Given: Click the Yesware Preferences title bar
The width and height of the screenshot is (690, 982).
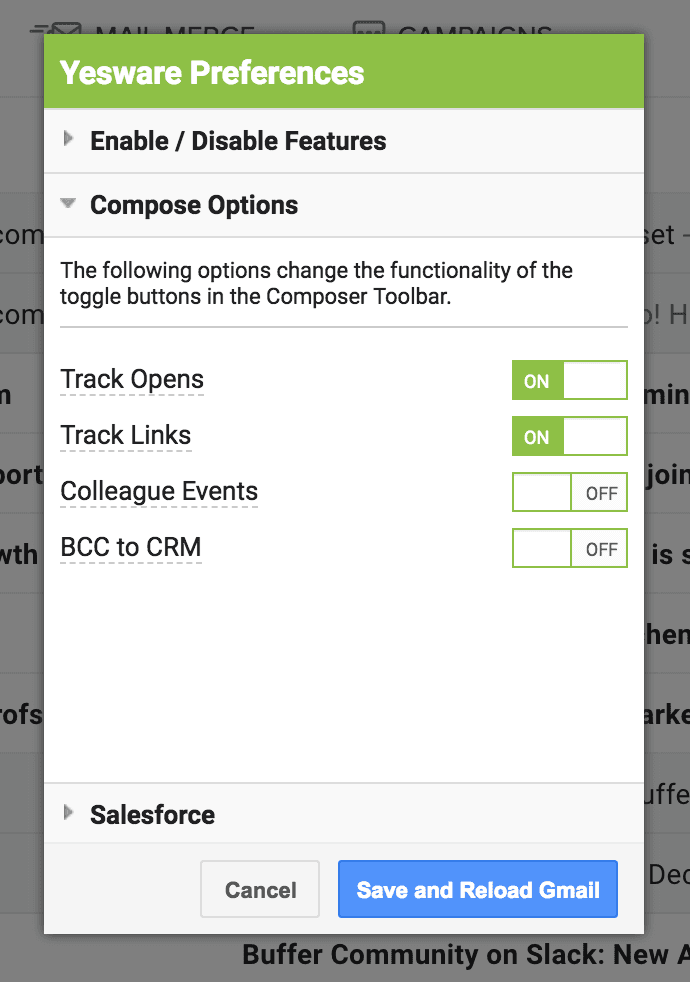Looking at the screenshot, I should [x=344, y=71].
